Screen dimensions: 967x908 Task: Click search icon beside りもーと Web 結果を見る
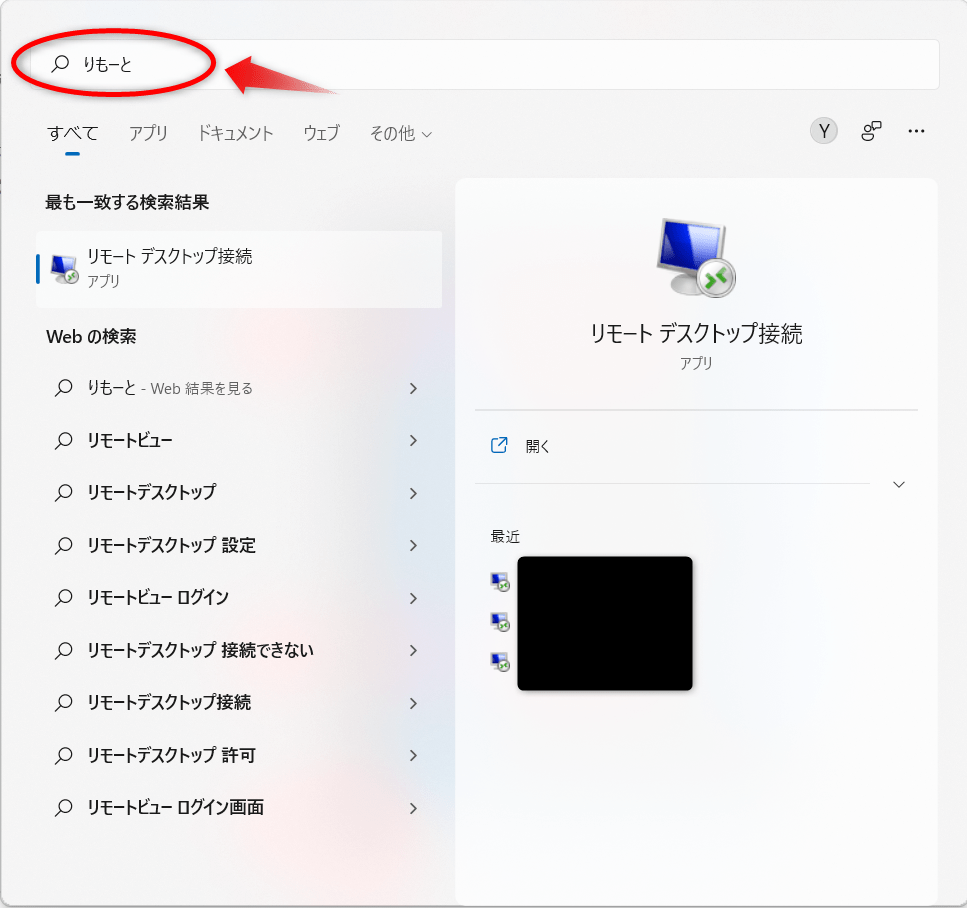coord(64,388)
